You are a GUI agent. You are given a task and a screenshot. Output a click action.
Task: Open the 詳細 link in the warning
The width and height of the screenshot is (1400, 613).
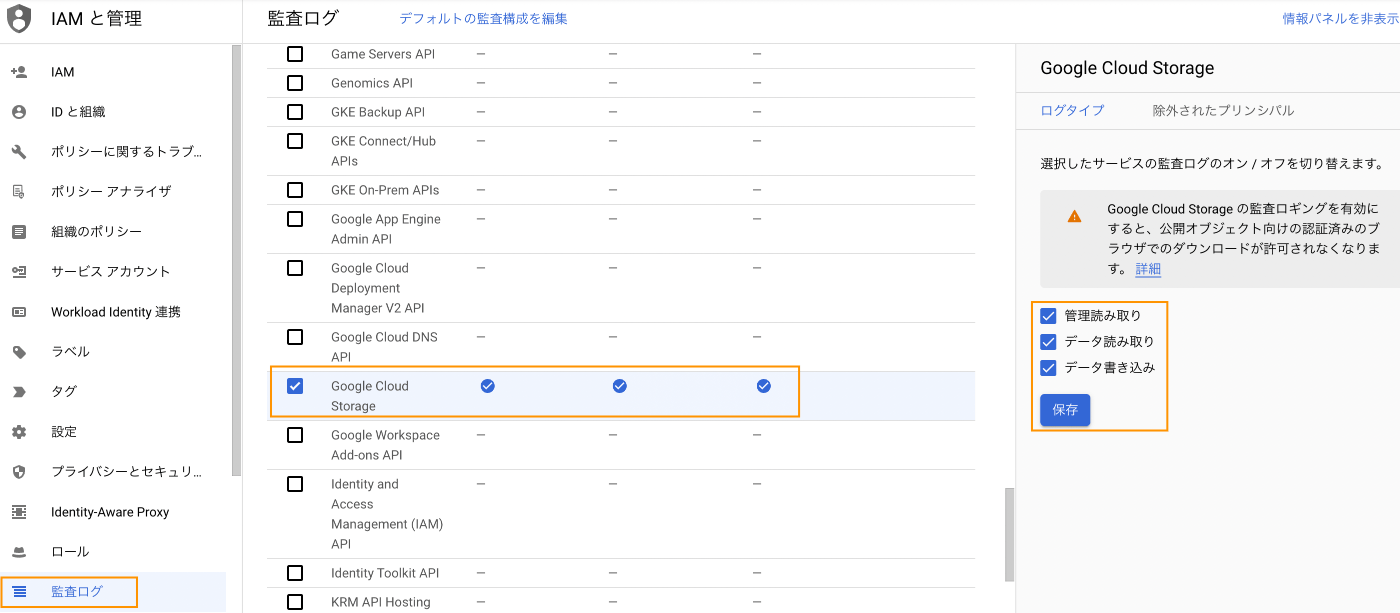pyautogui.click(x=1148, y=269)
